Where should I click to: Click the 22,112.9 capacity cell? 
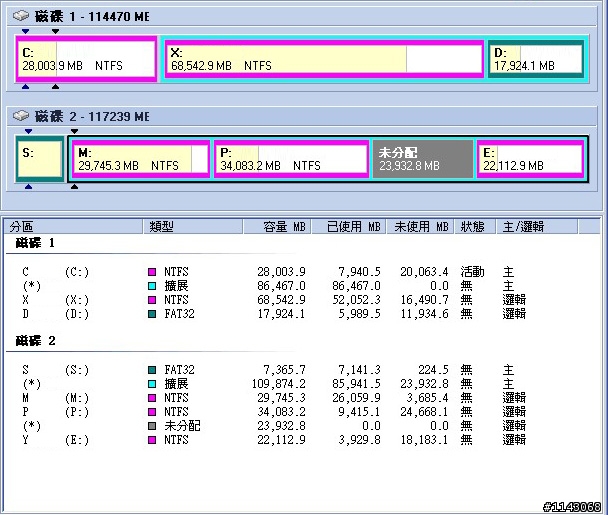tap(281, 440)
